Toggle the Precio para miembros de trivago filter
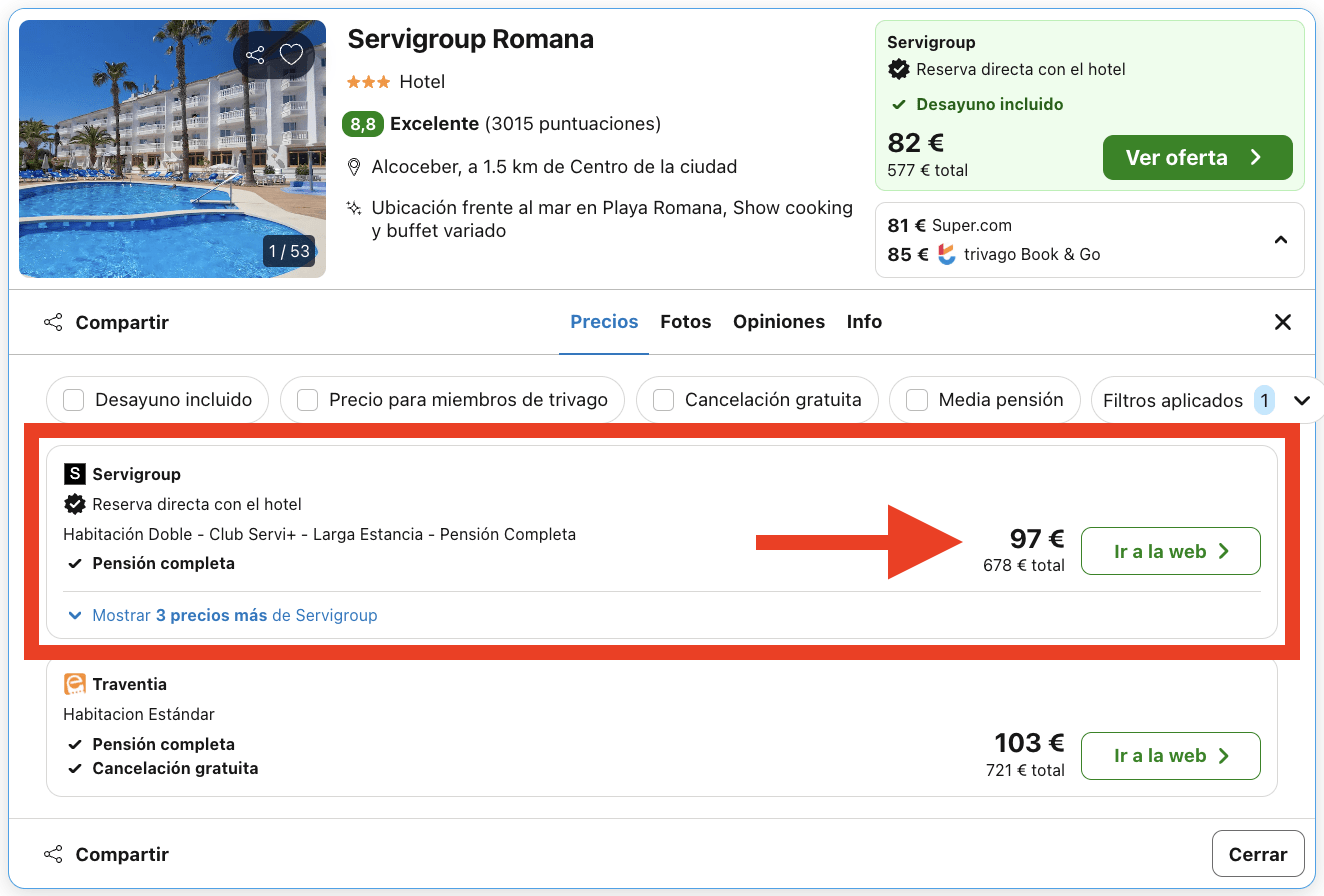Viewport: 1324px width, 896px height. [307, 399]
